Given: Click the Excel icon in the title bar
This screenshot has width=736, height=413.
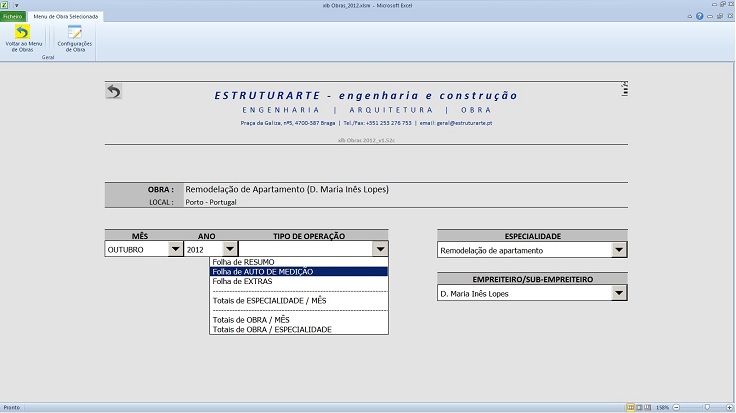Looking at the screenshot, I should [5, 6].
